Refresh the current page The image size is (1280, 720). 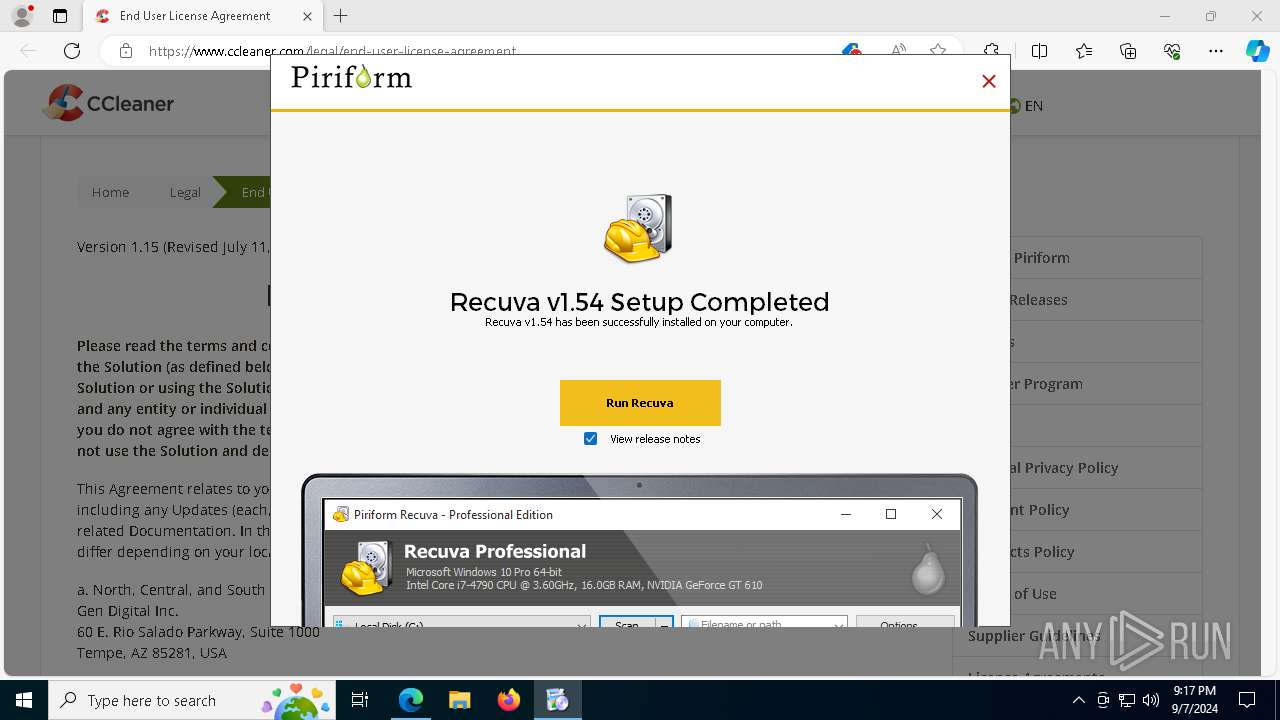pos(72,51)
